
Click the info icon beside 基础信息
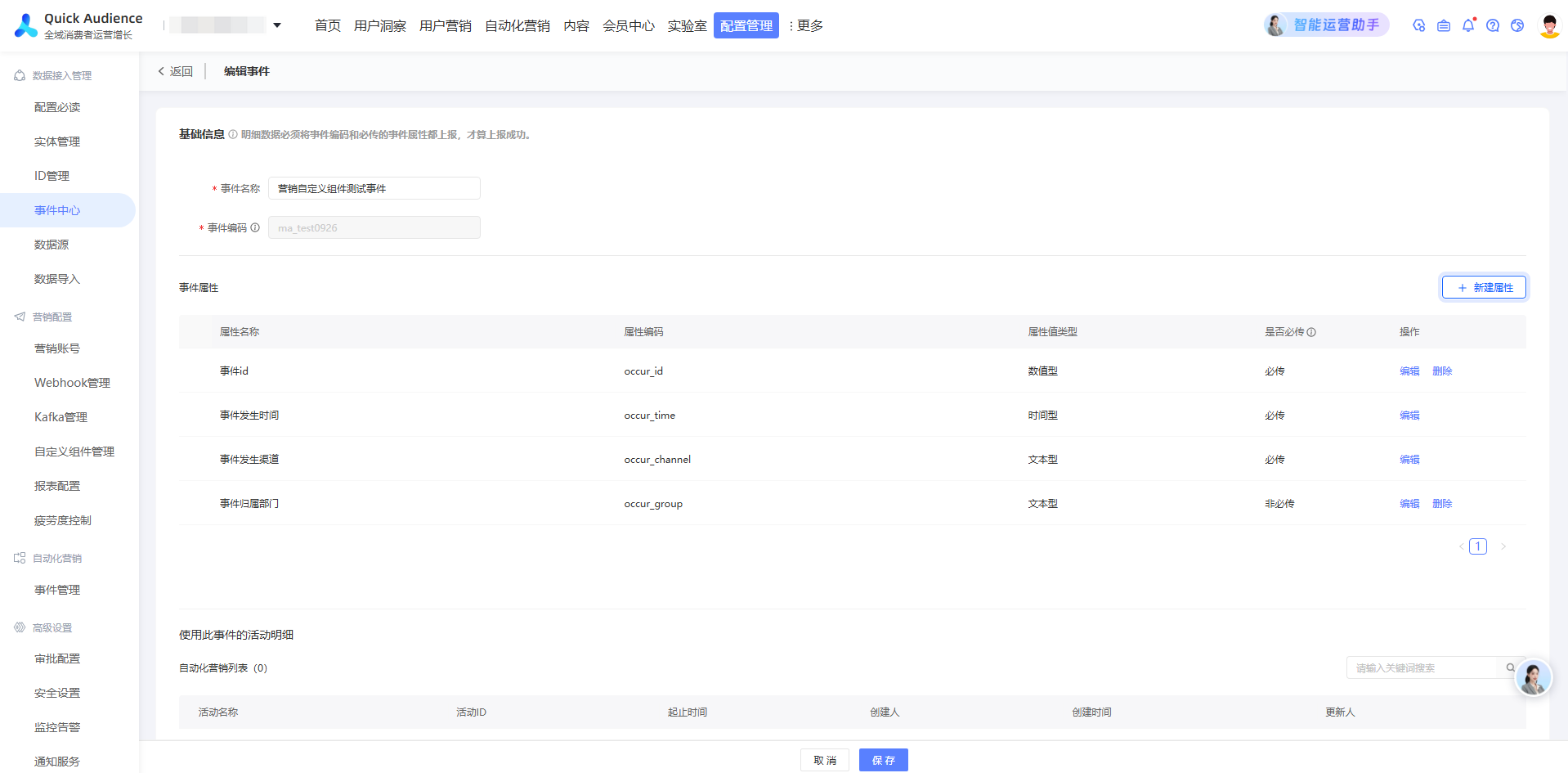pyautogui.click(x=233, y=135)
